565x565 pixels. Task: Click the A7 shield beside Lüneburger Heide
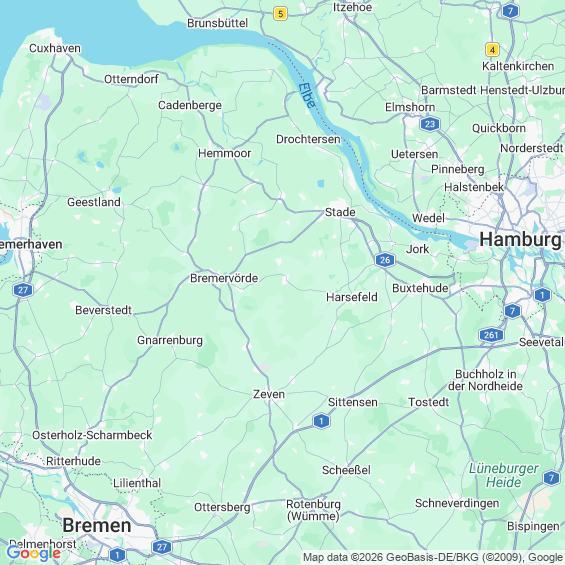551,478
